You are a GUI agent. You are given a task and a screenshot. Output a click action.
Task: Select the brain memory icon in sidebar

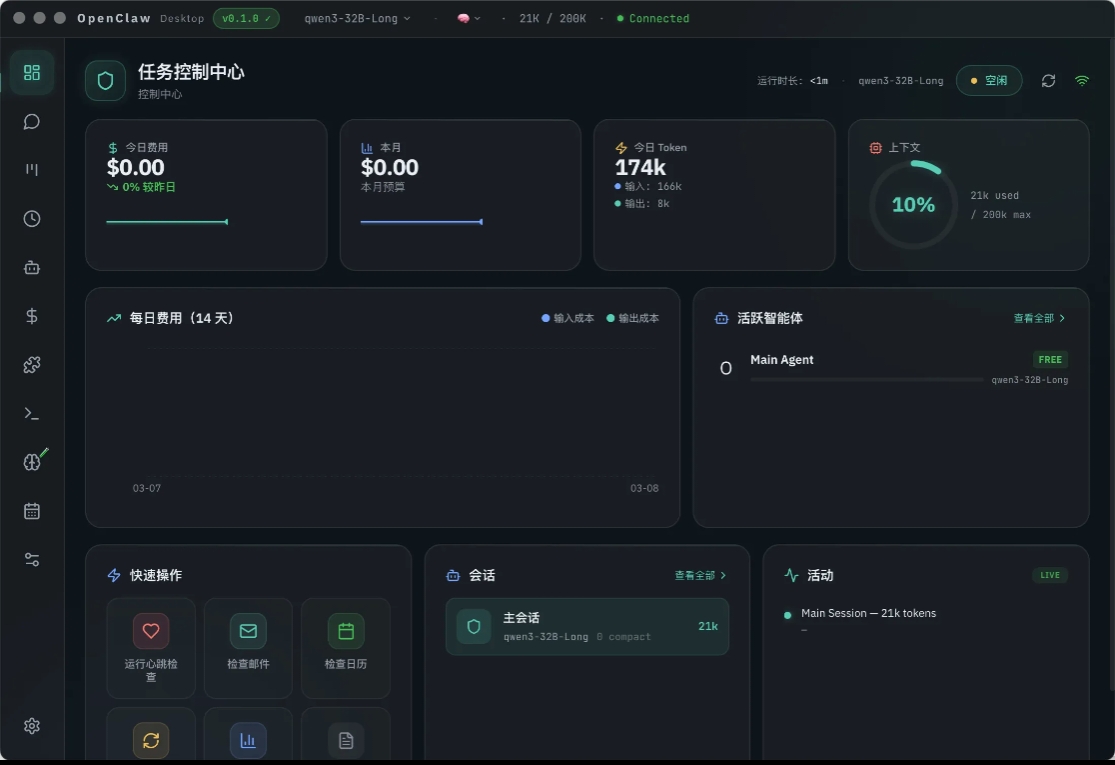pyautogui.click(x=32, y=462)
